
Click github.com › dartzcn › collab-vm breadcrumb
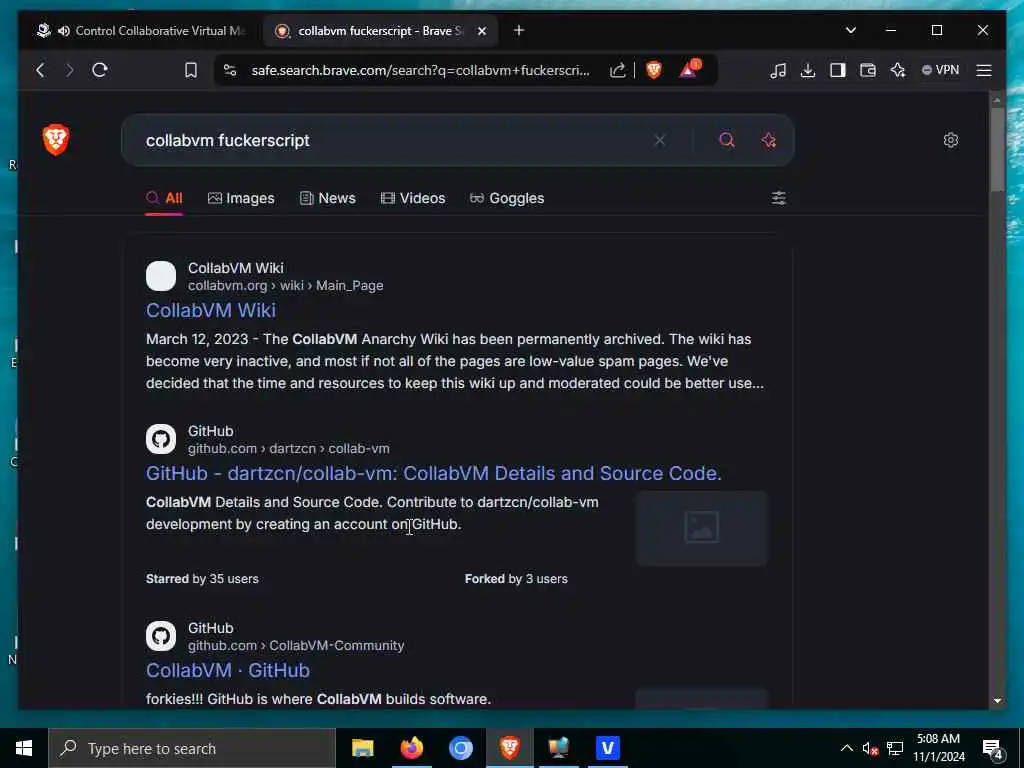(289, 449)
